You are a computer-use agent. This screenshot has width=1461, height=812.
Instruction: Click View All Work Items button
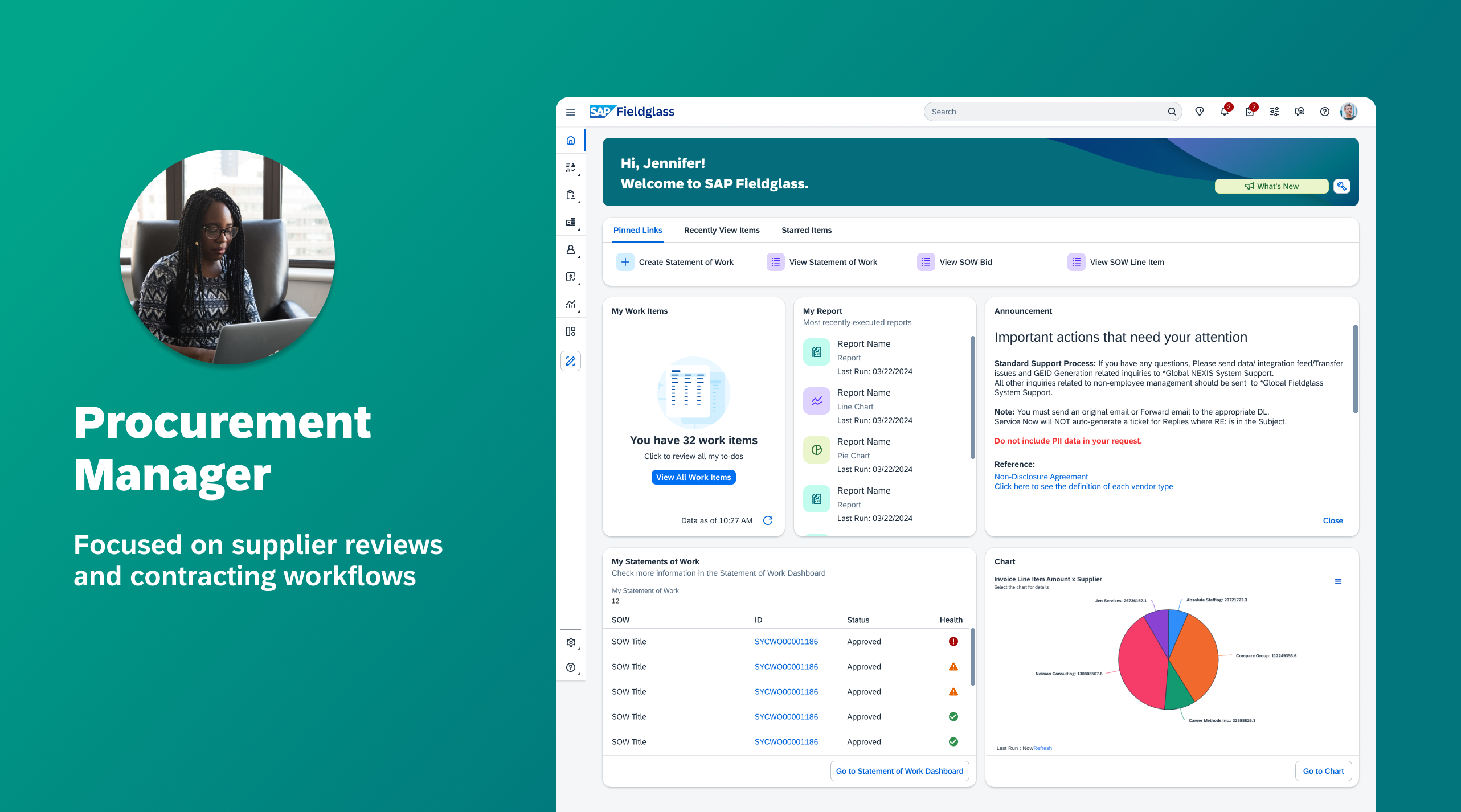(693, 477)
